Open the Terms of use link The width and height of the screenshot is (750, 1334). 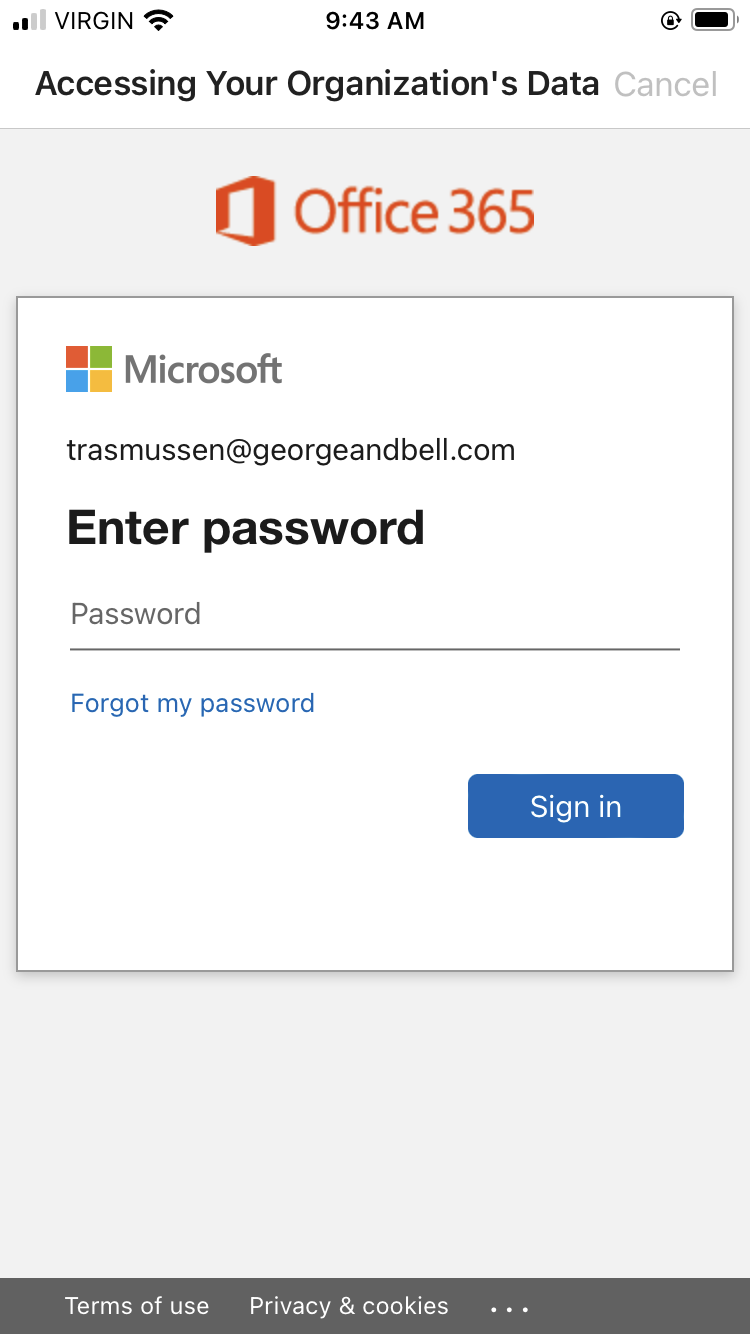click(137, 1306)
